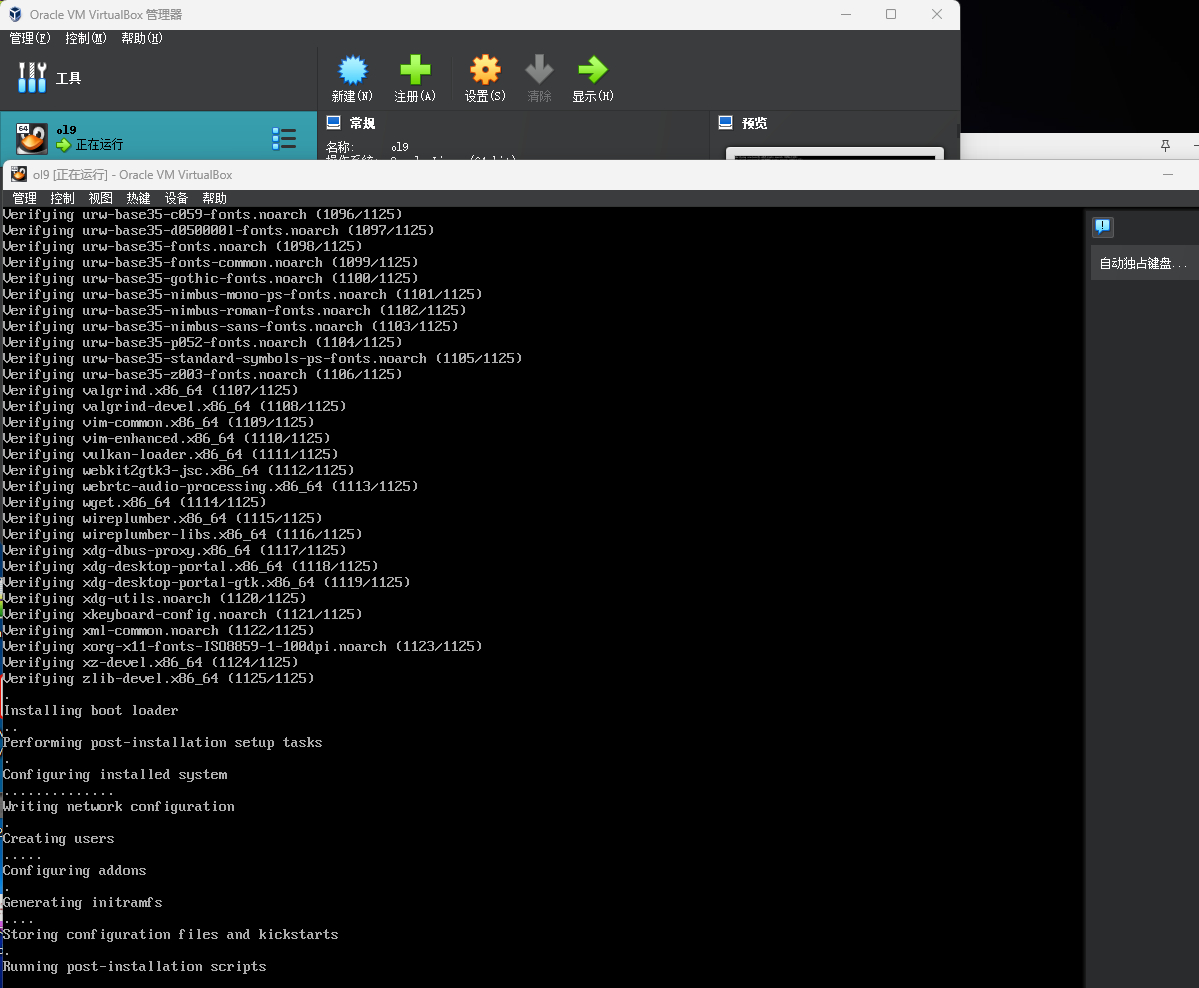Click the VM preview thumbnail in Manager
1199x988 pixels.
pyautogui.click(x=834, y=154)
